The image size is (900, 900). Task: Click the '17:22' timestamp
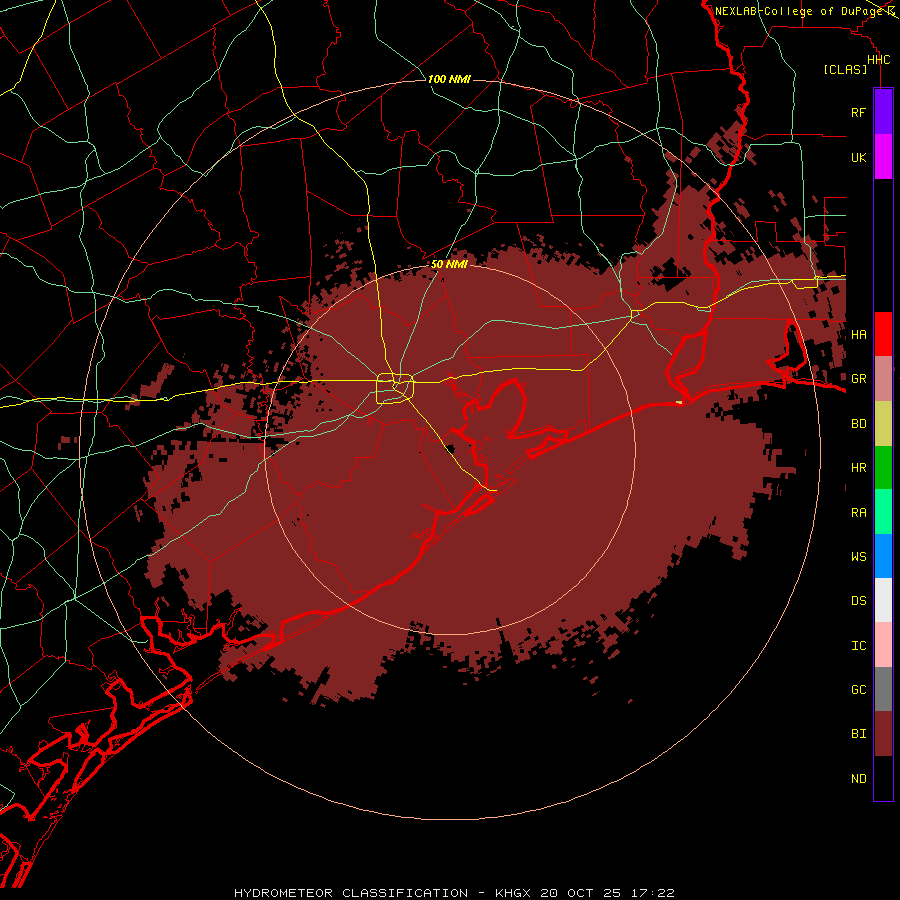(651, 893)
